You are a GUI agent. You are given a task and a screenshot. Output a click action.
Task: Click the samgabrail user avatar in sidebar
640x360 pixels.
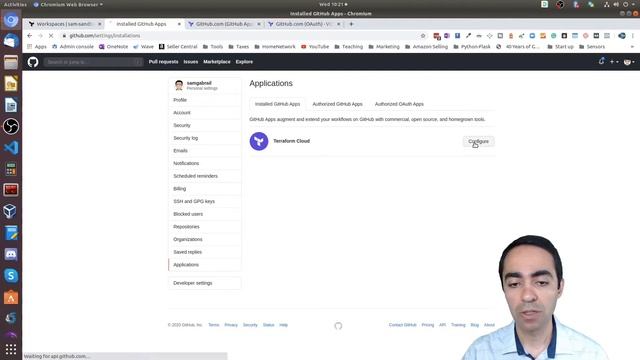(x=179, y=85)
